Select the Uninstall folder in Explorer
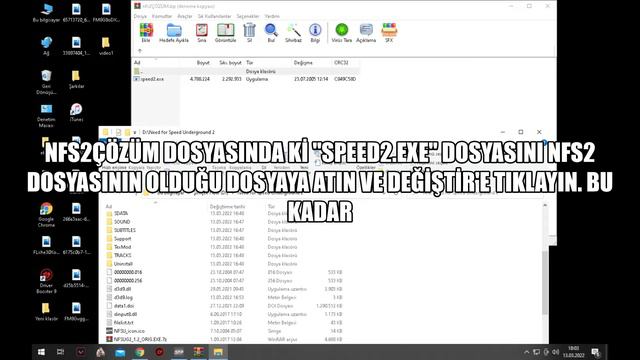 tap(123, 264)
